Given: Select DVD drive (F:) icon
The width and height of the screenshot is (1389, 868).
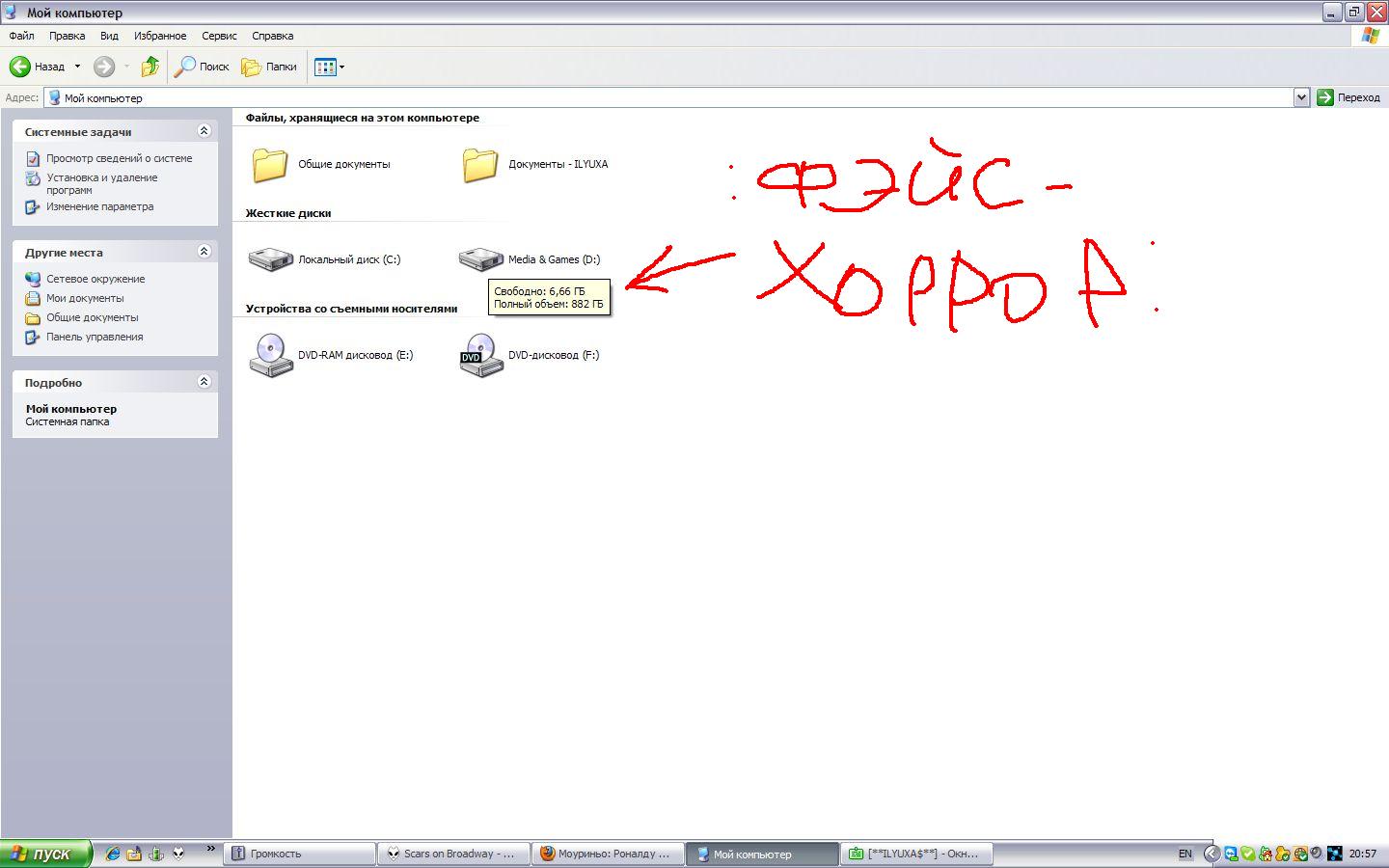Looking at the screenshot, I should [x=480, y=355].
